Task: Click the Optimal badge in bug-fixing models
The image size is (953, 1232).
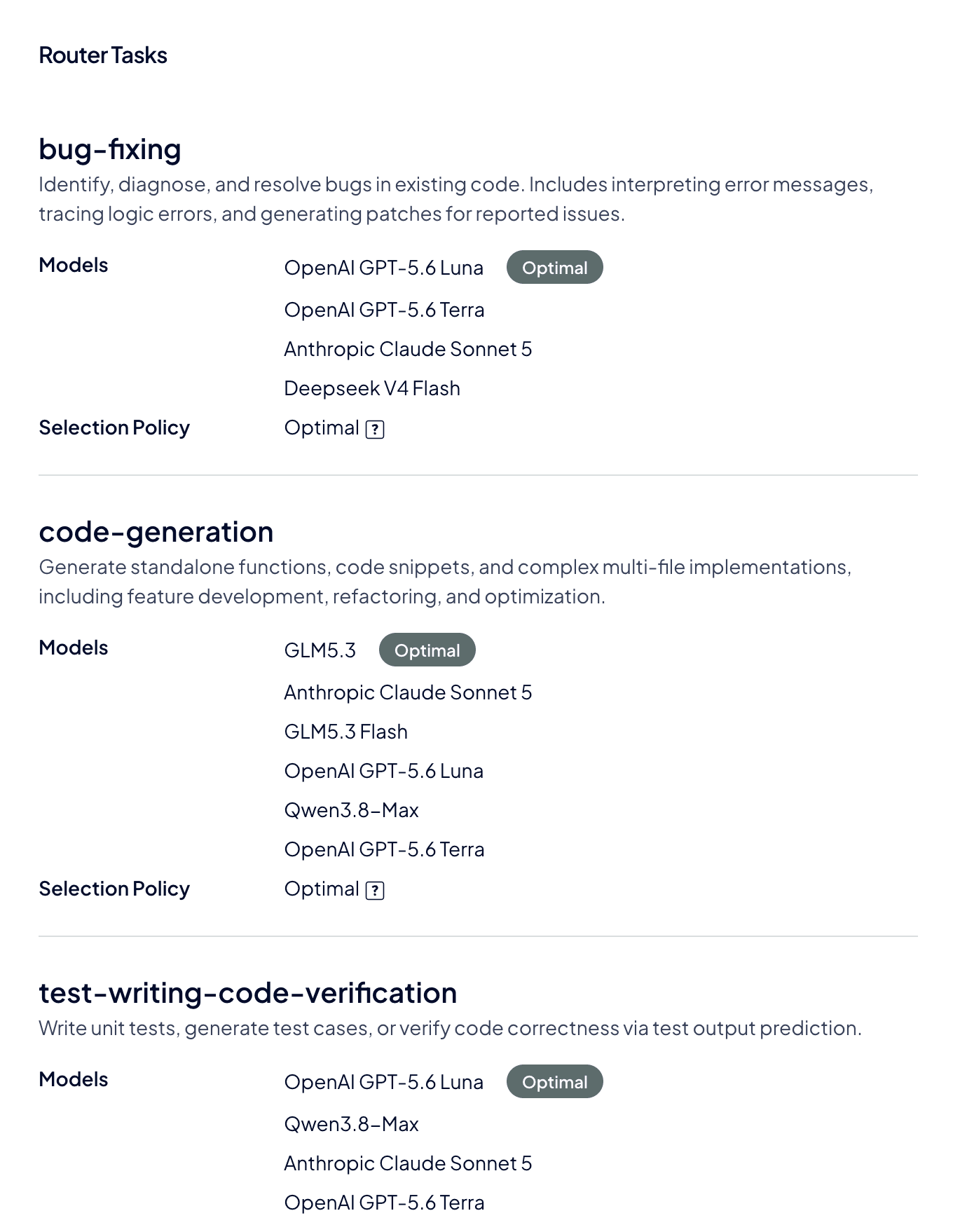Action: point(554,268)
